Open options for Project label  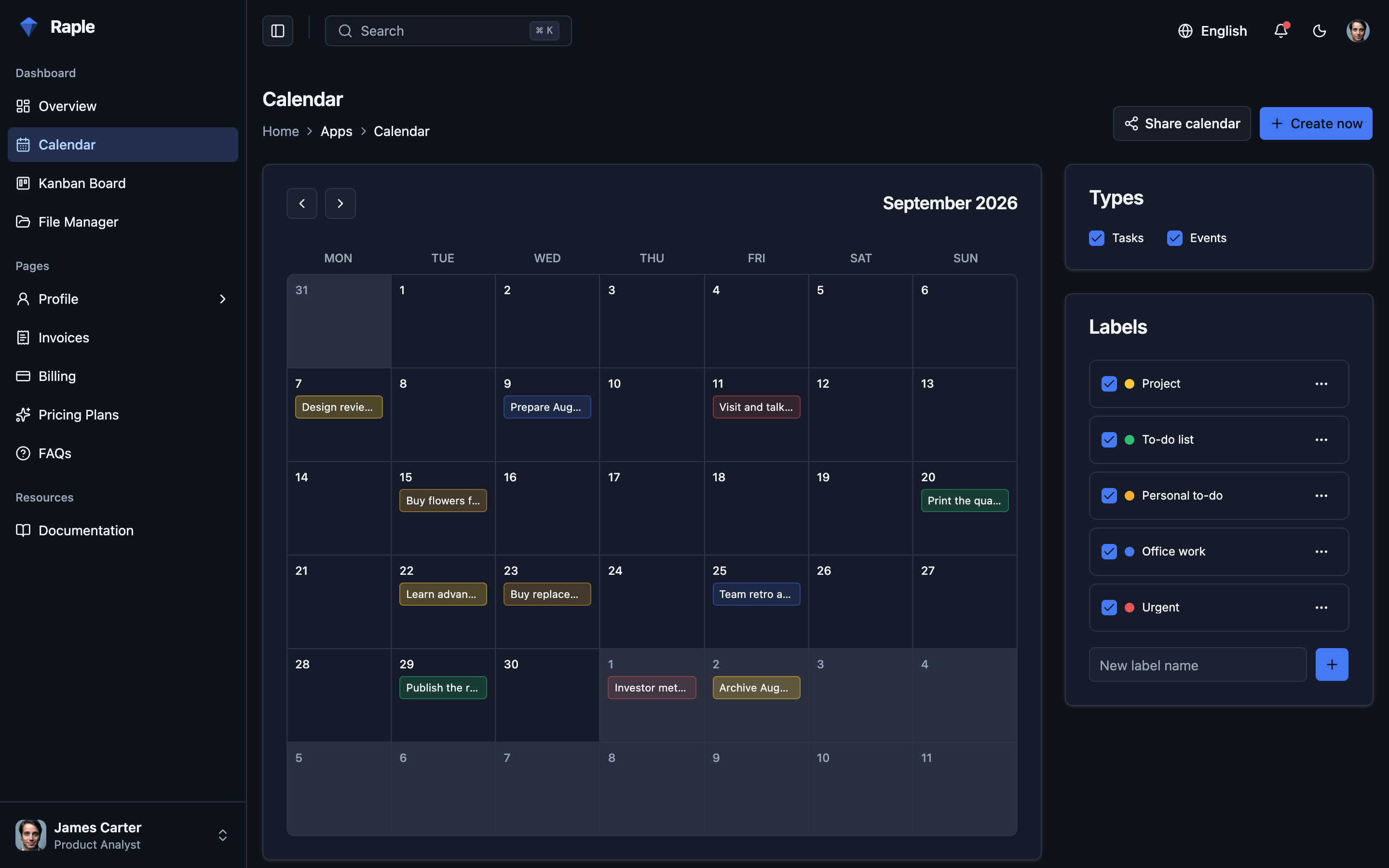[x=1321, y=384]
